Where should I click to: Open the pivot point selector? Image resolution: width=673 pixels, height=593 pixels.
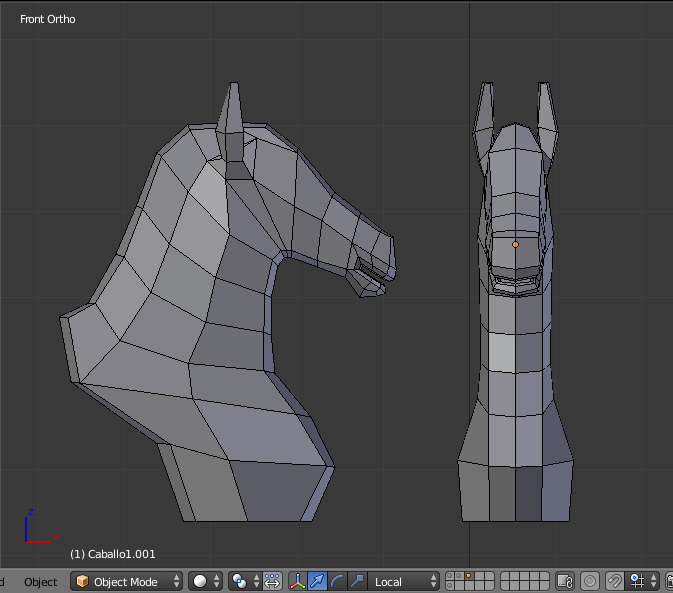click(x=245, y=581)
